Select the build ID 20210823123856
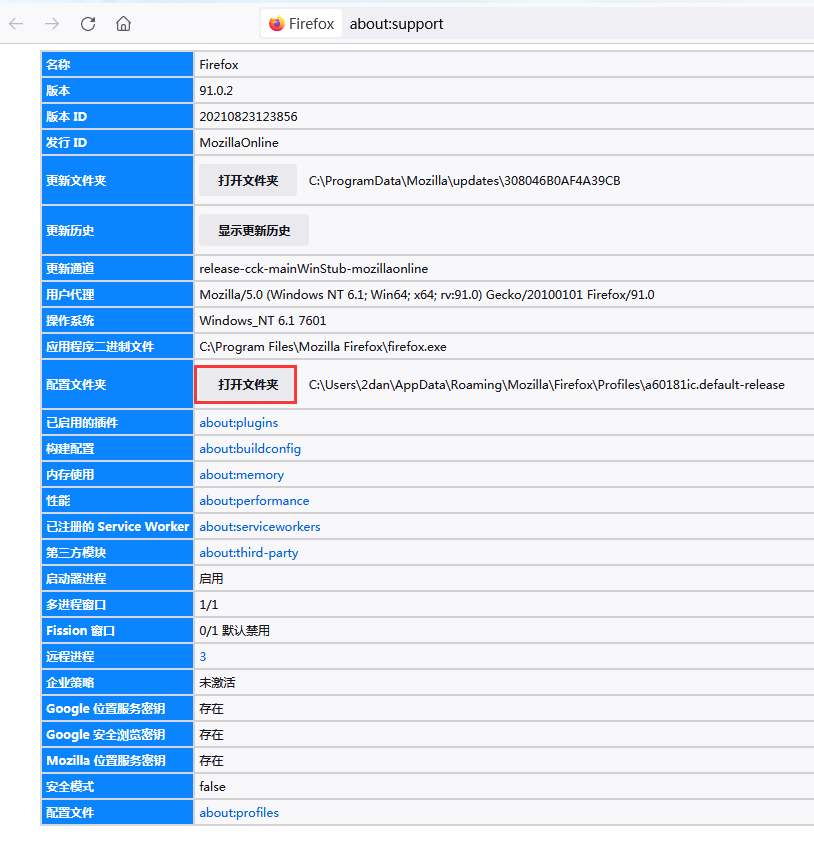This screenshot has height=865, width=814. point(248,116)
